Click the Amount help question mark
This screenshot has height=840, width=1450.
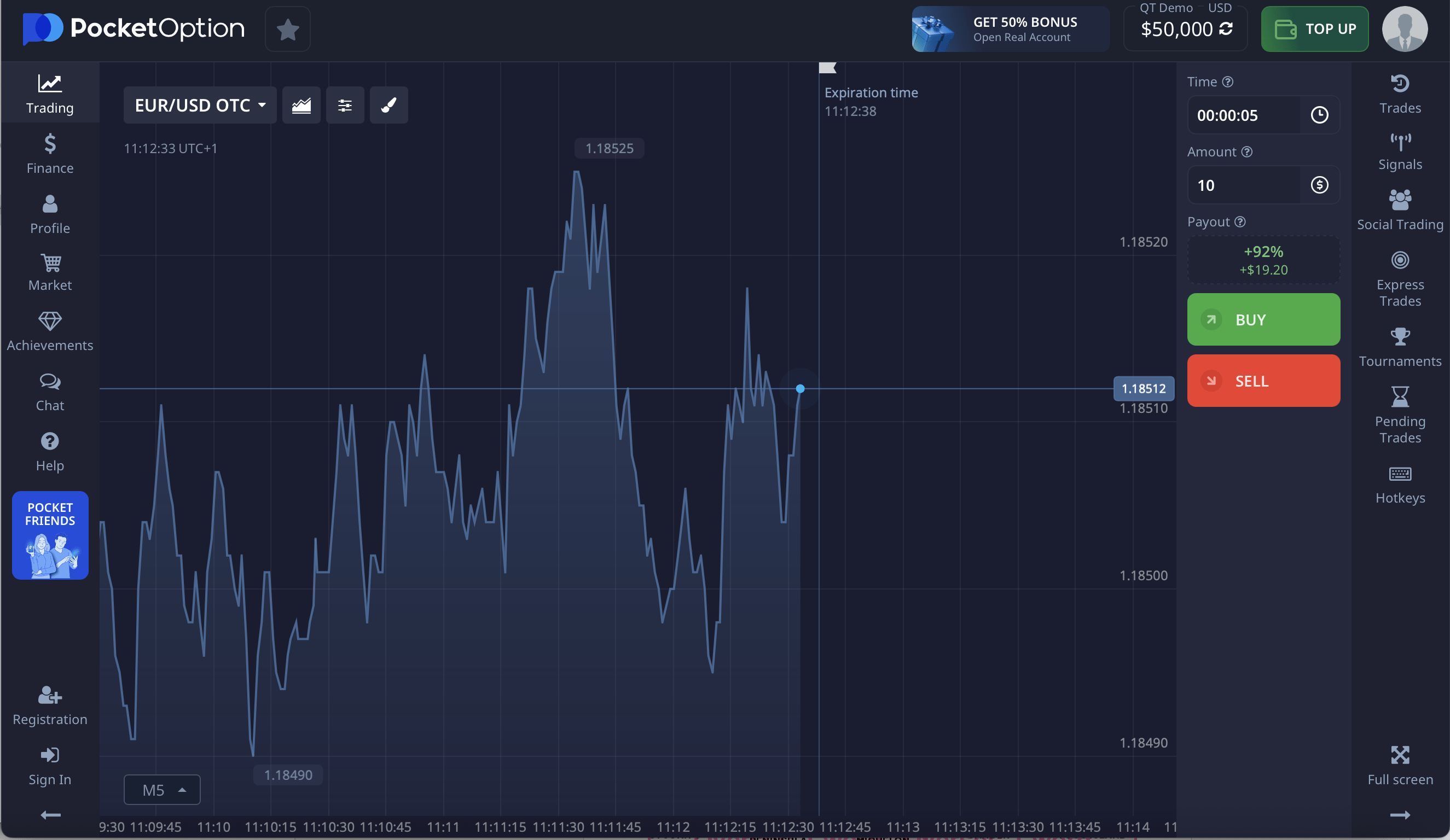tap(1246, 152)
